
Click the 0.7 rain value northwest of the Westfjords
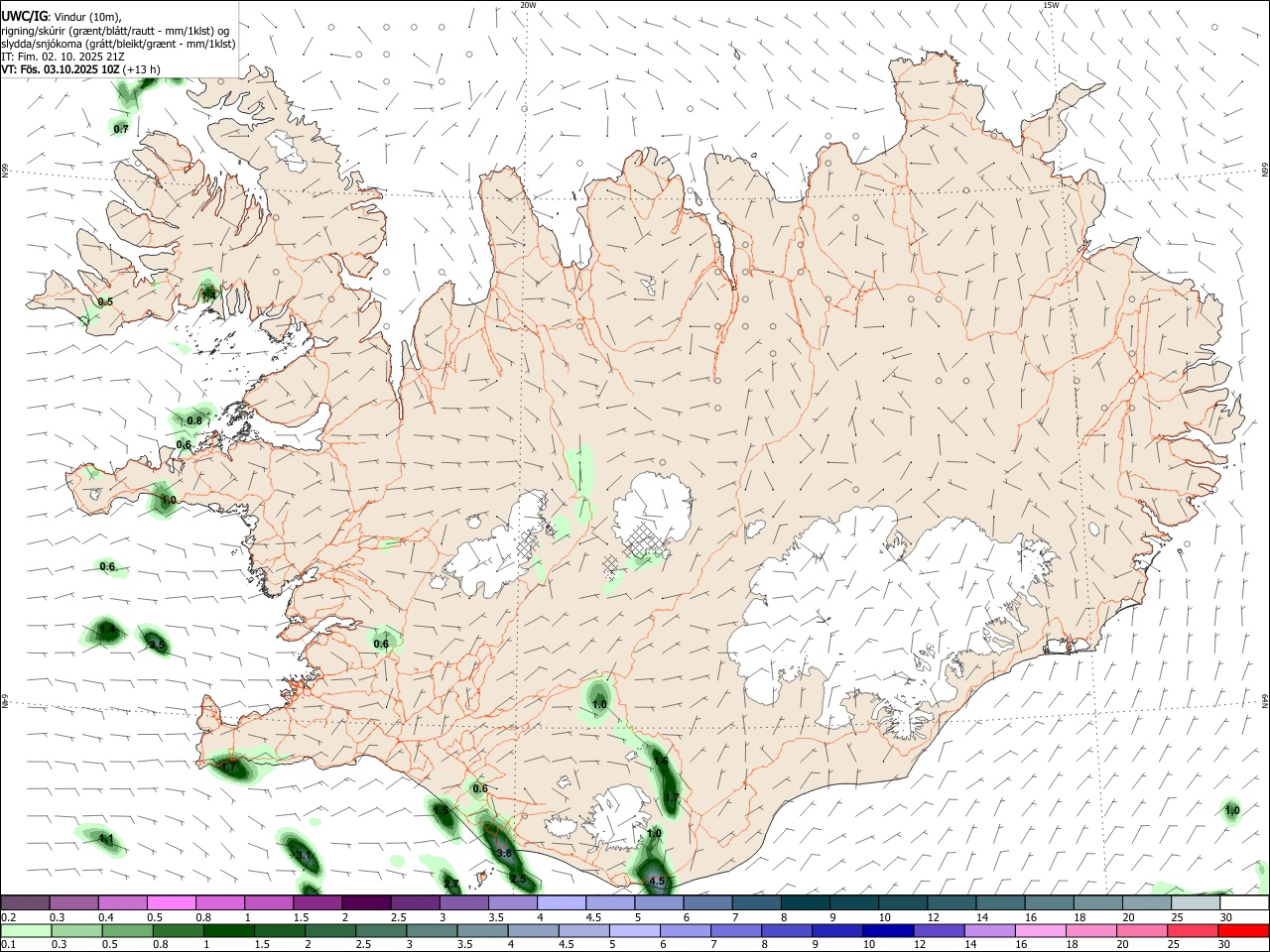[x=121, y=129]
